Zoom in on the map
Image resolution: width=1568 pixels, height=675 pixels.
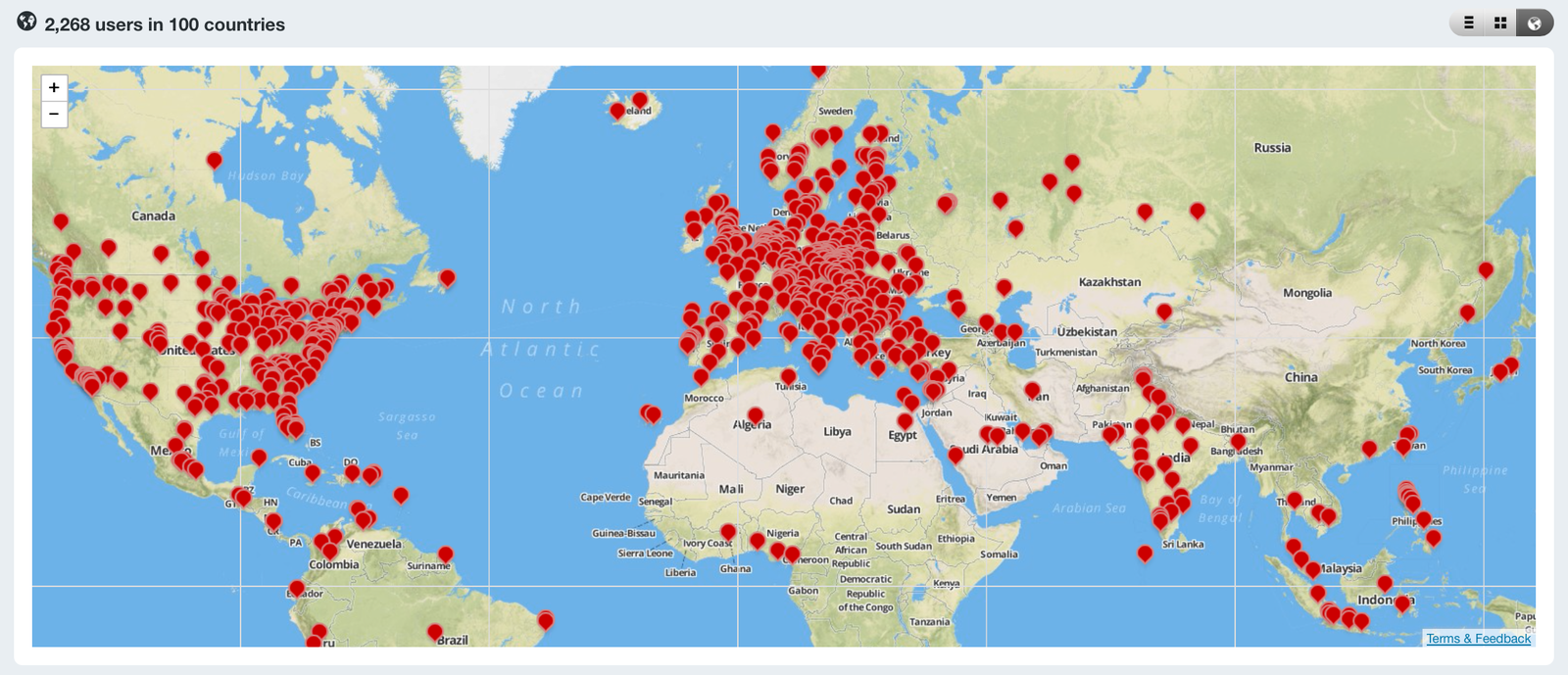tap(54, 87)
